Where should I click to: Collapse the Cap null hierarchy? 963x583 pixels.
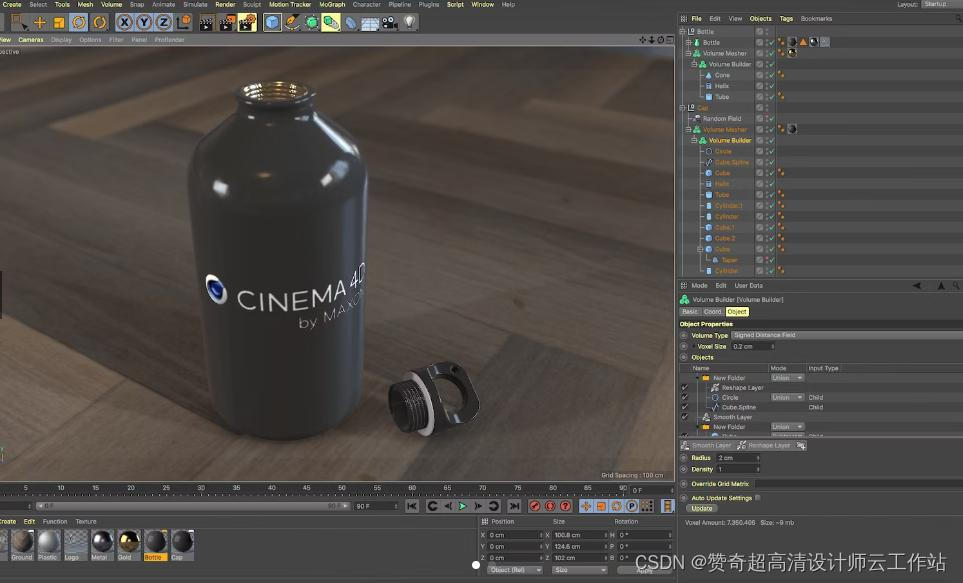[682, 108]
